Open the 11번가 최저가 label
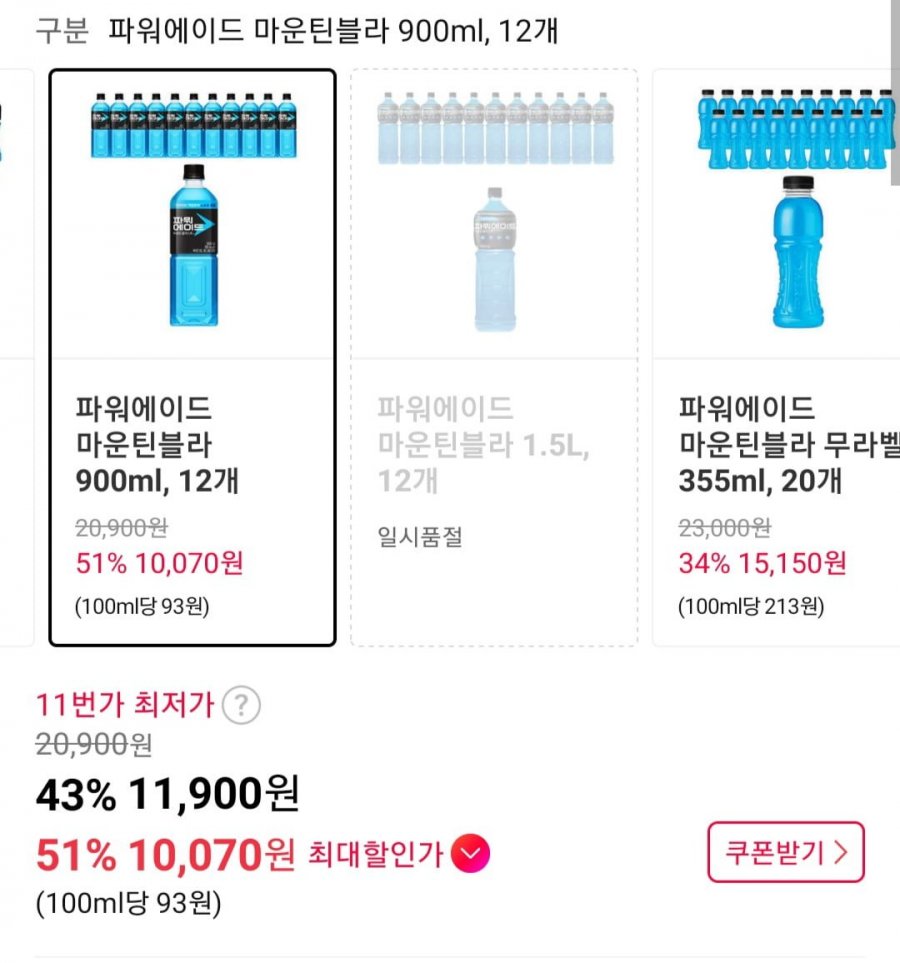900x963 pixels. pos(125,705)
